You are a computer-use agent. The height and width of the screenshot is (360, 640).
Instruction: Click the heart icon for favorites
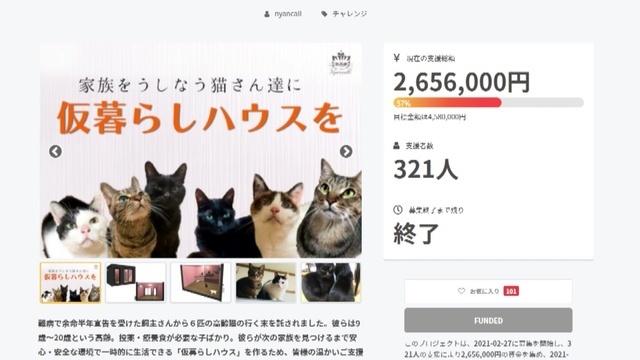461,291
